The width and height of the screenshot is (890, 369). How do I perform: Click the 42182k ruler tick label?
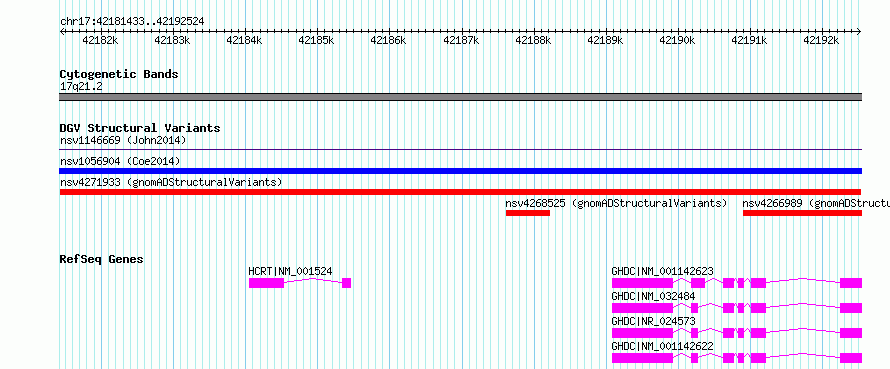[100, 40]
